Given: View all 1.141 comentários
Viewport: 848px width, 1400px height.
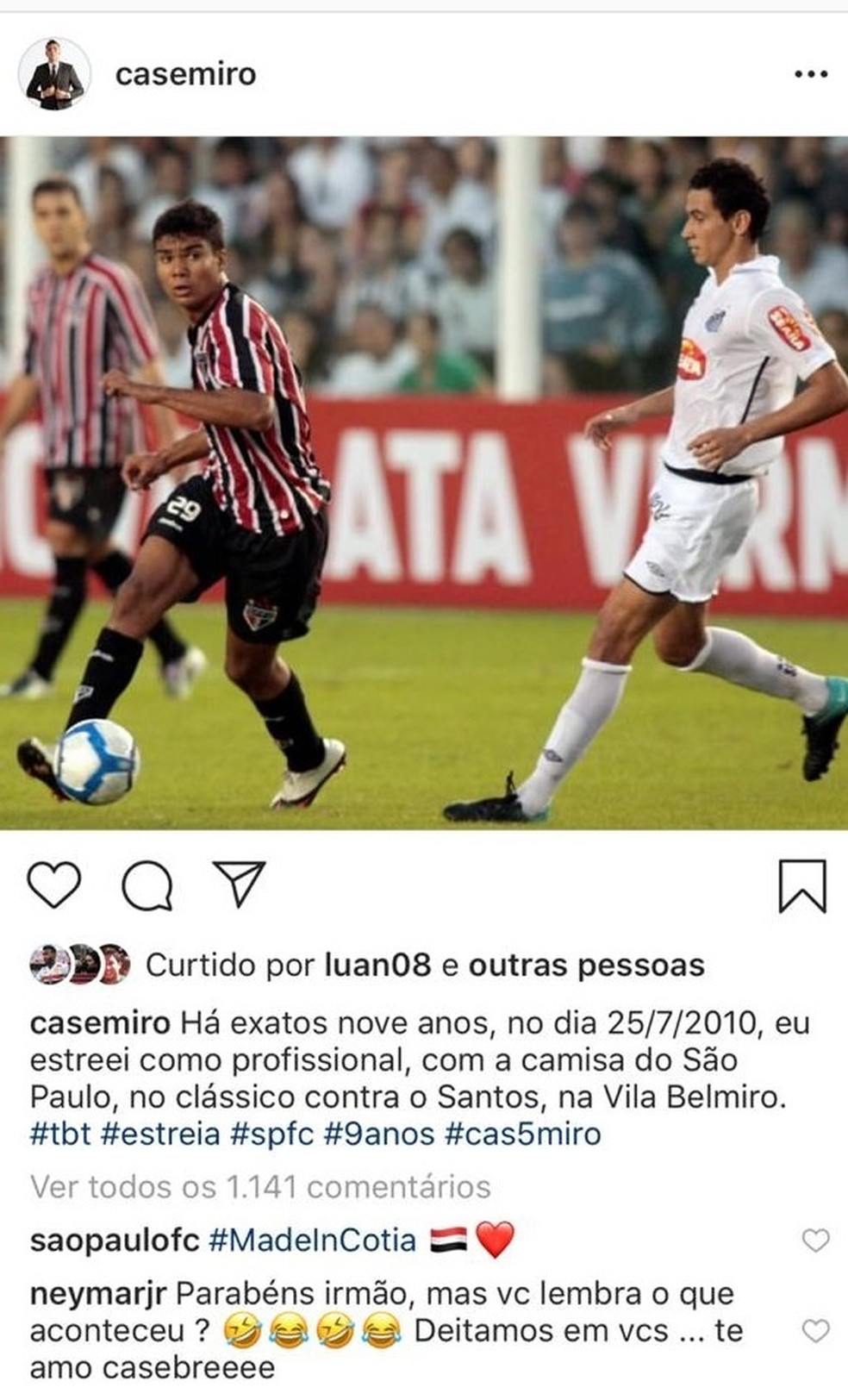Looking at the screenshot, I should [x=260, y=1187].
